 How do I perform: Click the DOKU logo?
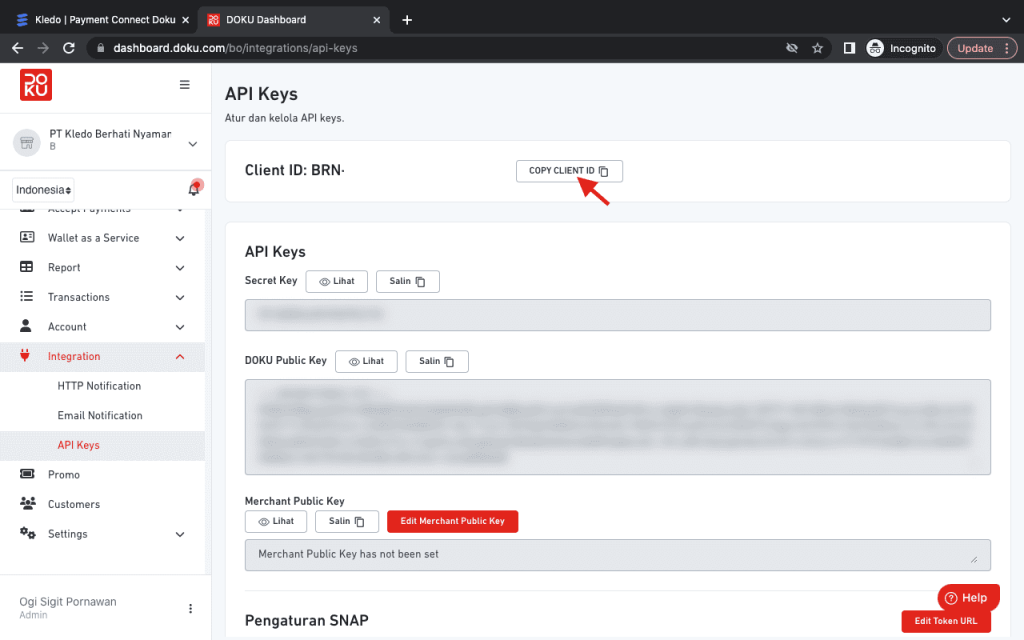pos(36,85)
